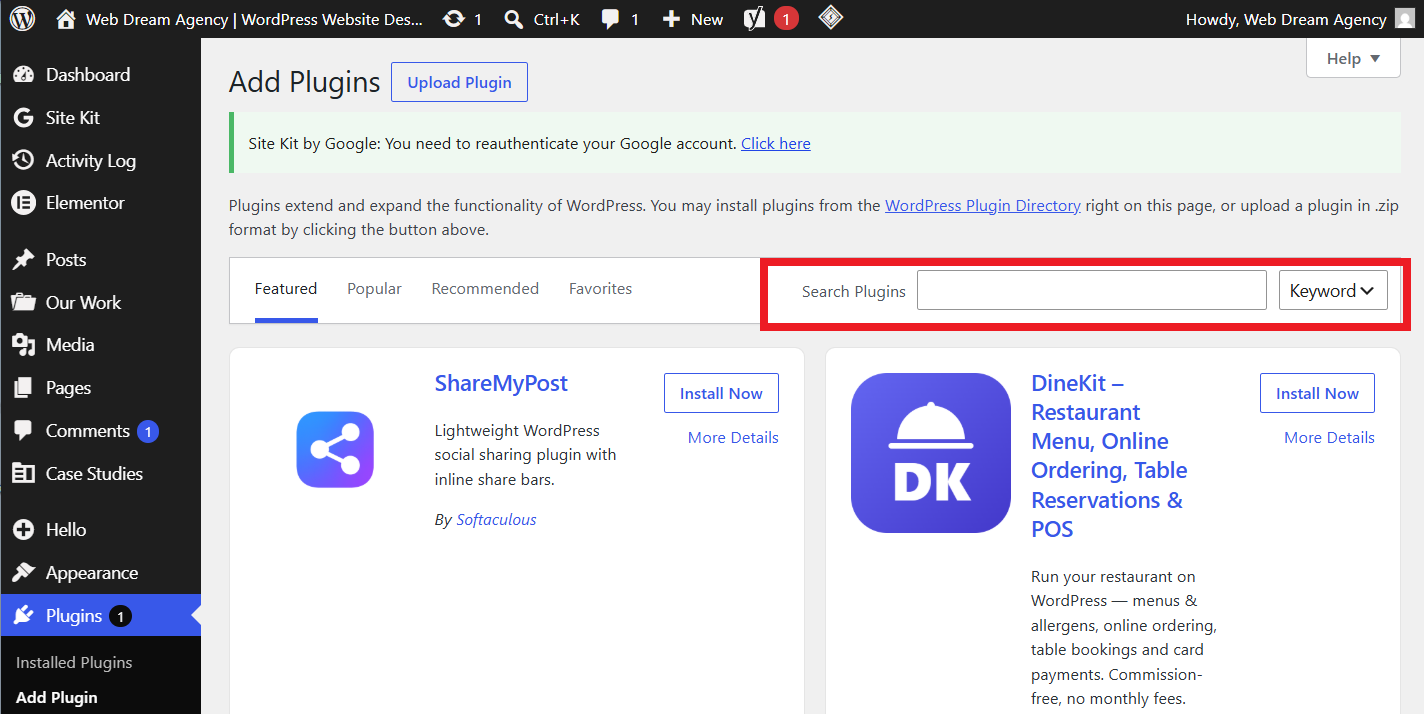Click the Comments count badge in sidebar
The height and width of the screenshot is (714, 1424).
coord(148,432)
